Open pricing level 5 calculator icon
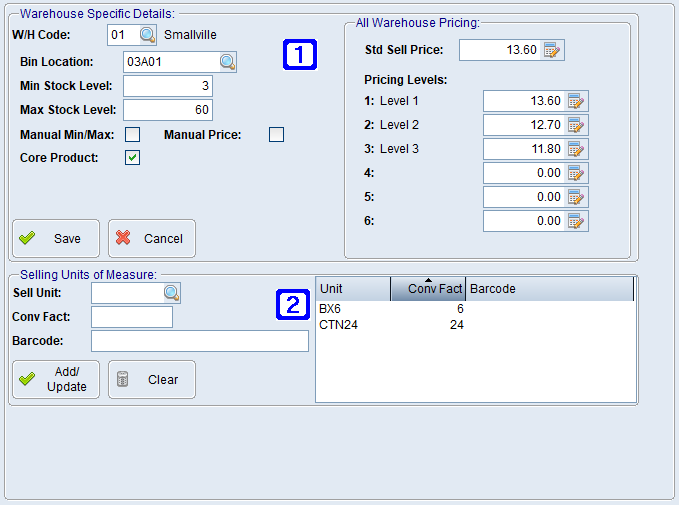Screen dimensions: 679x505 tap(576, 197)
